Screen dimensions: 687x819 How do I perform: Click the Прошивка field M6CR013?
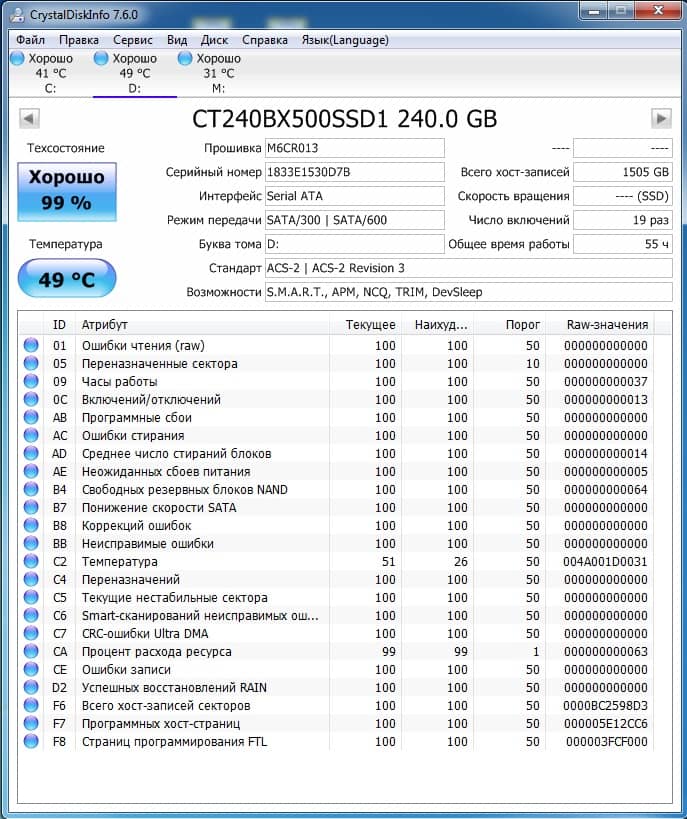click(x=355, y=148)
